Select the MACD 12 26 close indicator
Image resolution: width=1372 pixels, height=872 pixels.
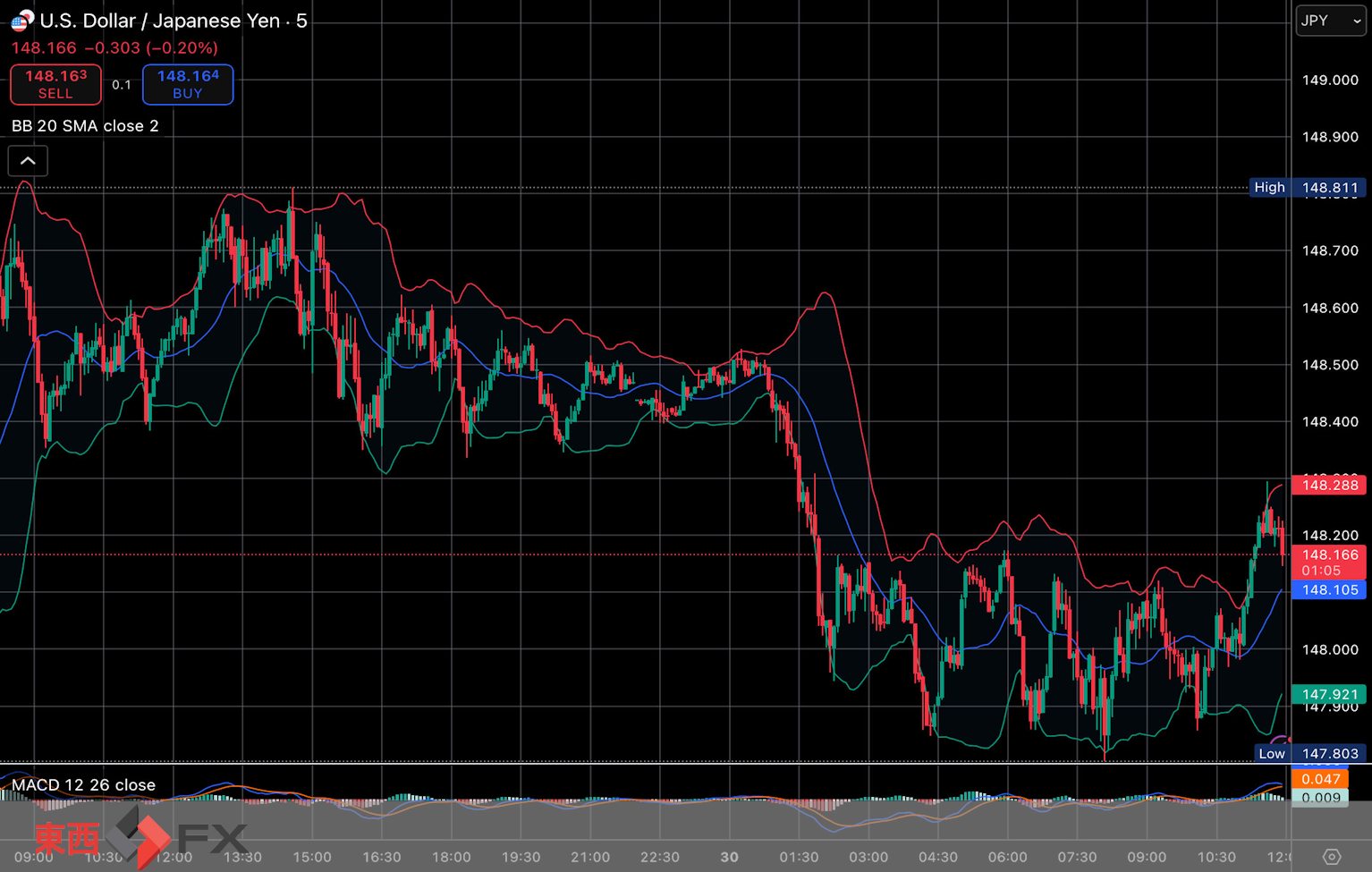83,785
